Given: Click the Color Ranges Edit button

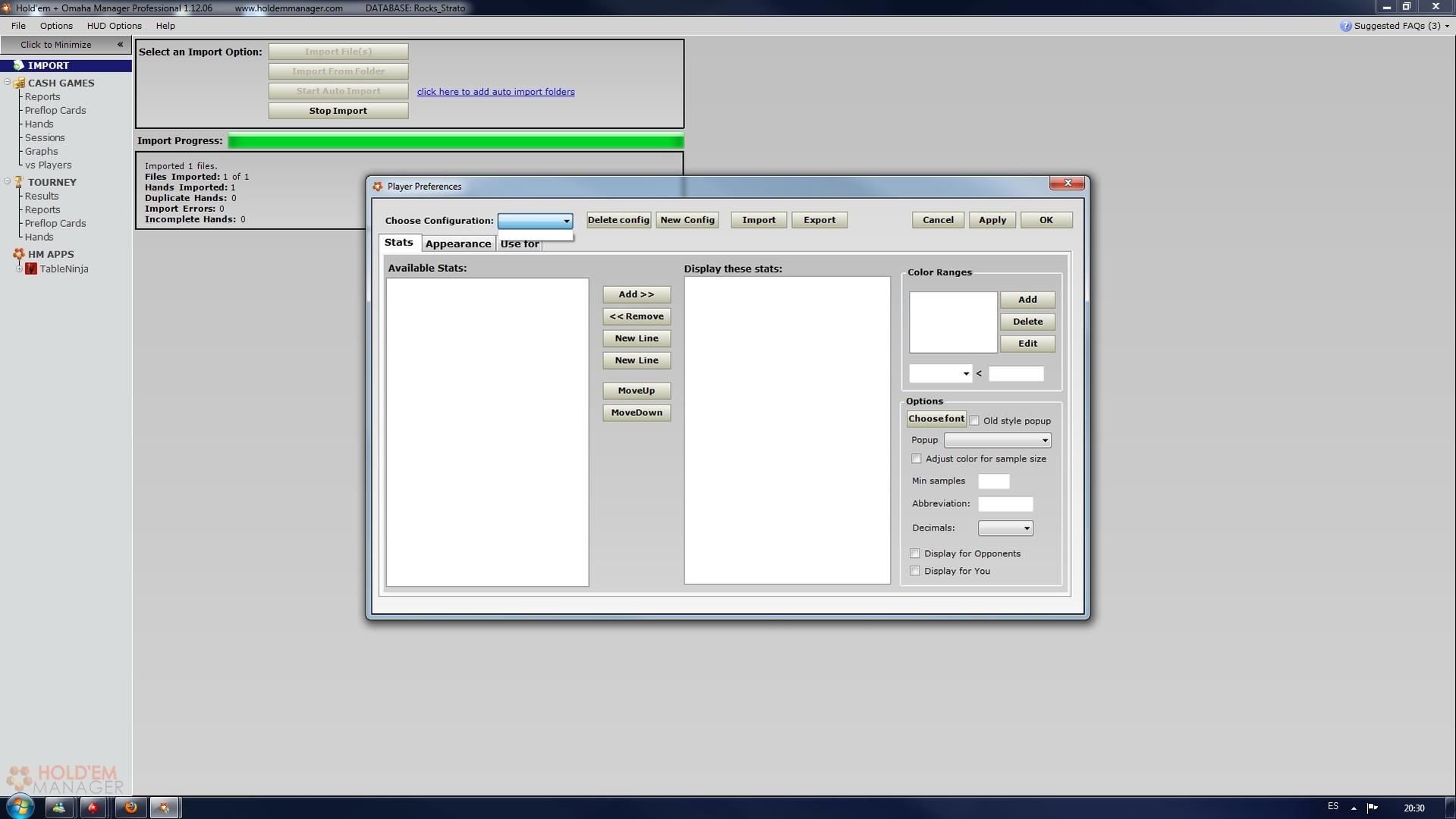Looking at the screenshot, I should pos(1027,344).
